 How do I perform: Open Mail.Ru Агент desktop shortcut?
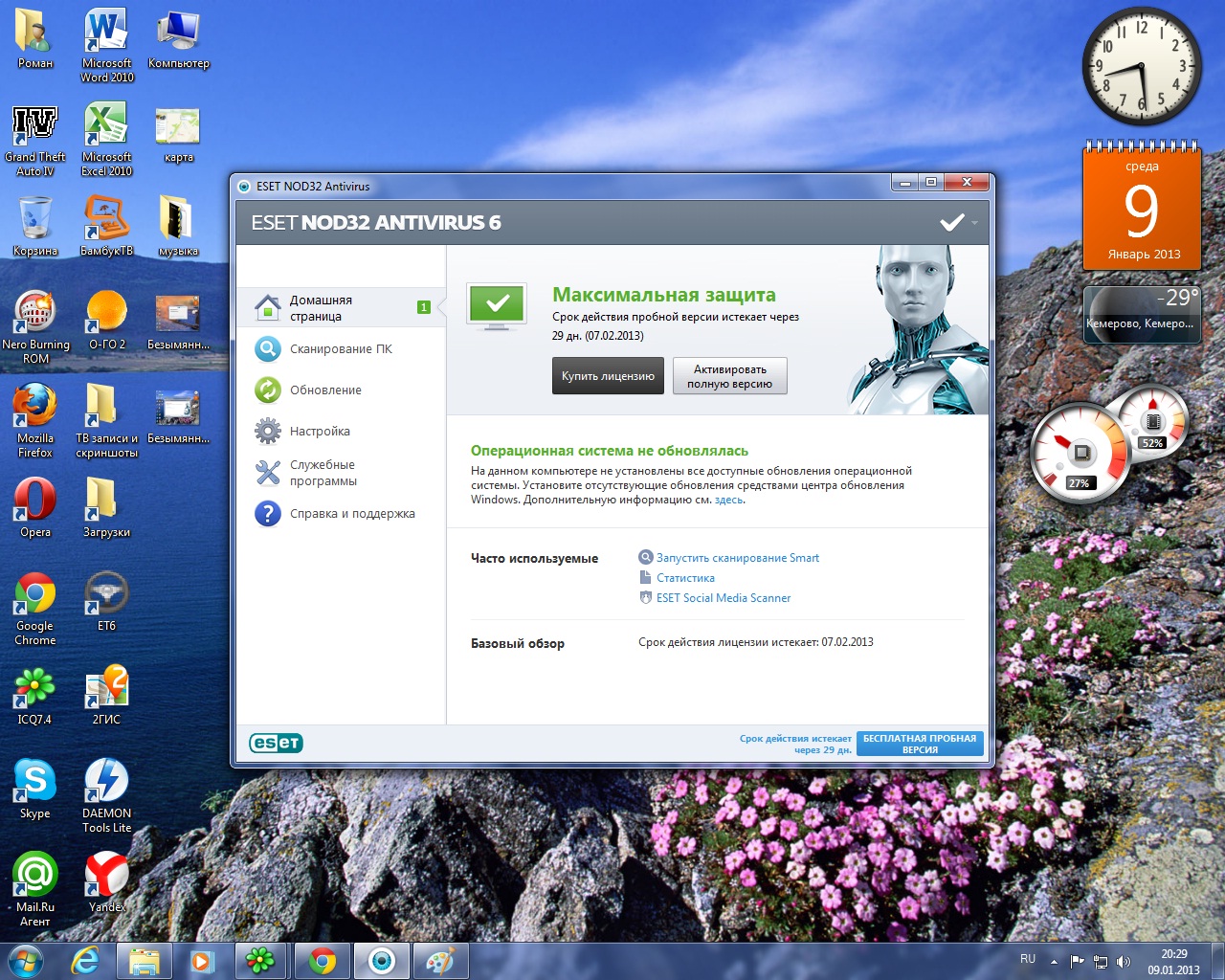pos(35,890)
